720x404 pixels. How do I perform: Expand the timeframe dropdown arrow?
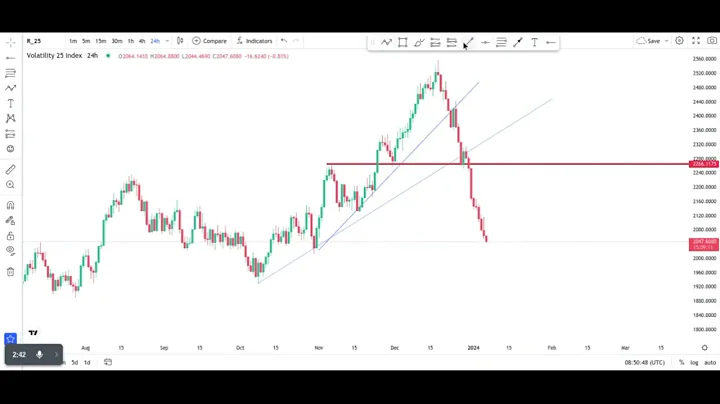point(167,41)
